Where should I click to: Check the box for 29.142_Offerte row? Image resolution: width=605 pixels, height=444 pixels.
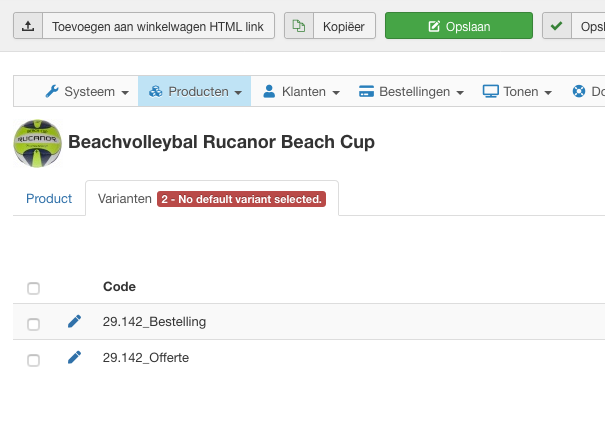[34, 360]
